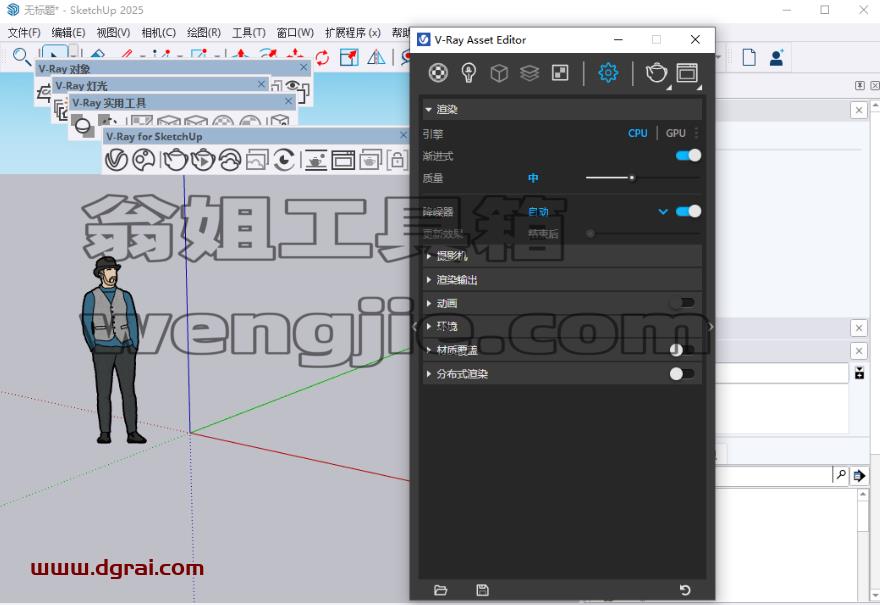
Task: Select the CPU render engine
Action: 638,133
